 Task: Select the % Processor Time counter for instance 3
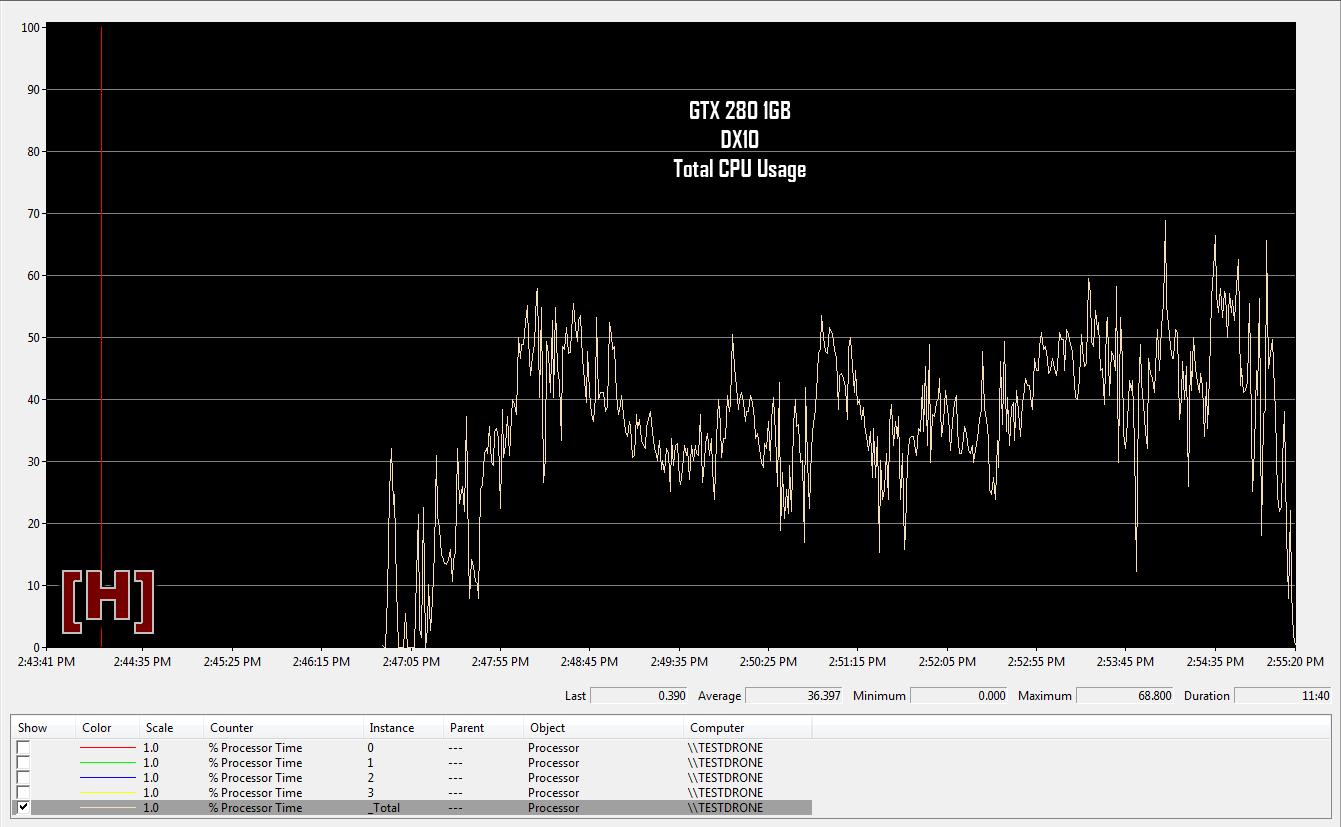tap(255, 793)
